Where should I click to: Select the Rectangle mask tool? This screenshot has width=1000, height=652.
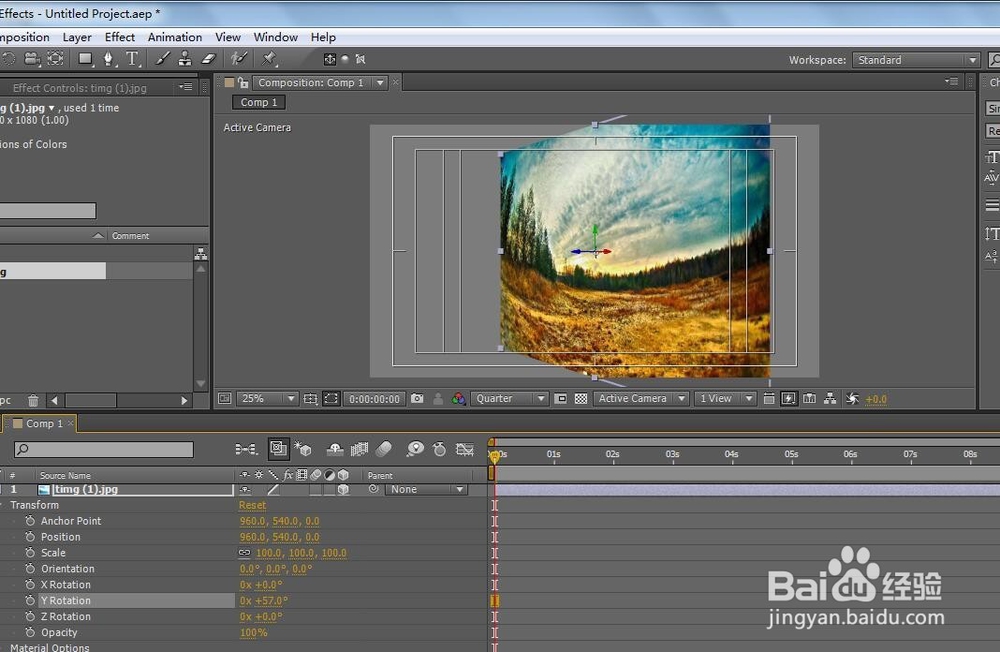point(85,59)
